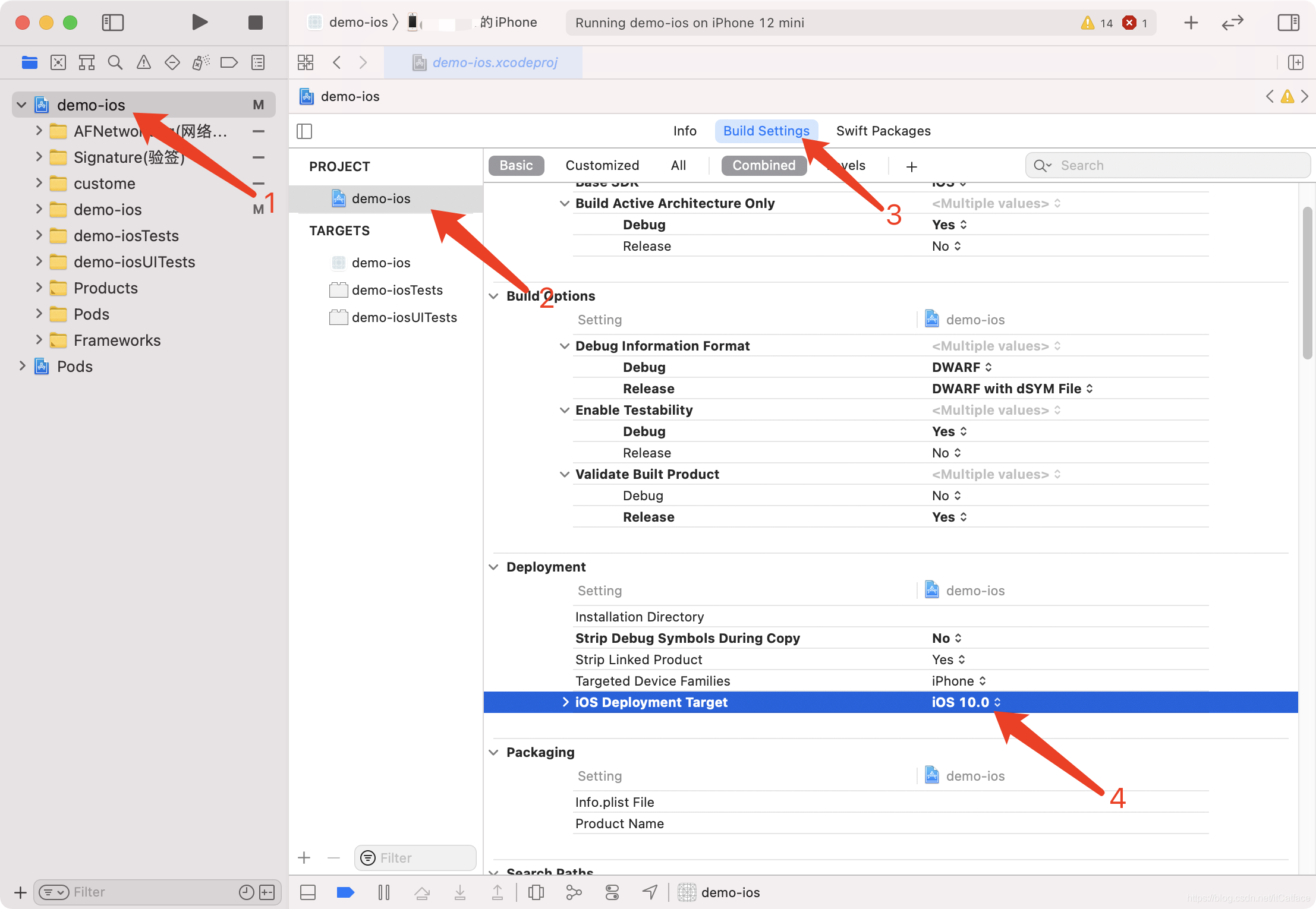
Task: Toggle the inspectors panel icon
Action: 1289,23
